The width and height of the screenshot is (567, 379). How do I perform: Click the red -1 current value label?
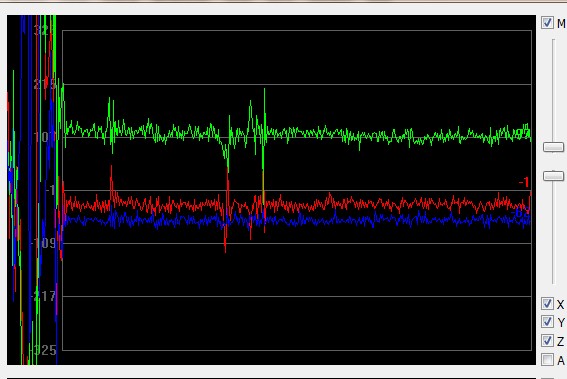point(524,182)
